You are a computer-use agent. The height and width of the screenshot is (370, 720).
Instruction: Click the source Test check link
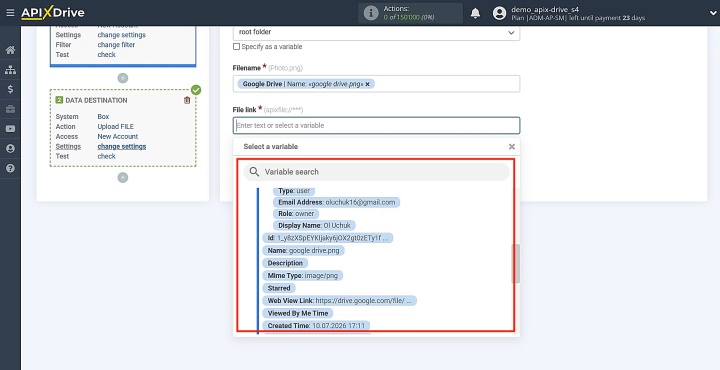pyautogui.click(x=107, y=55)
